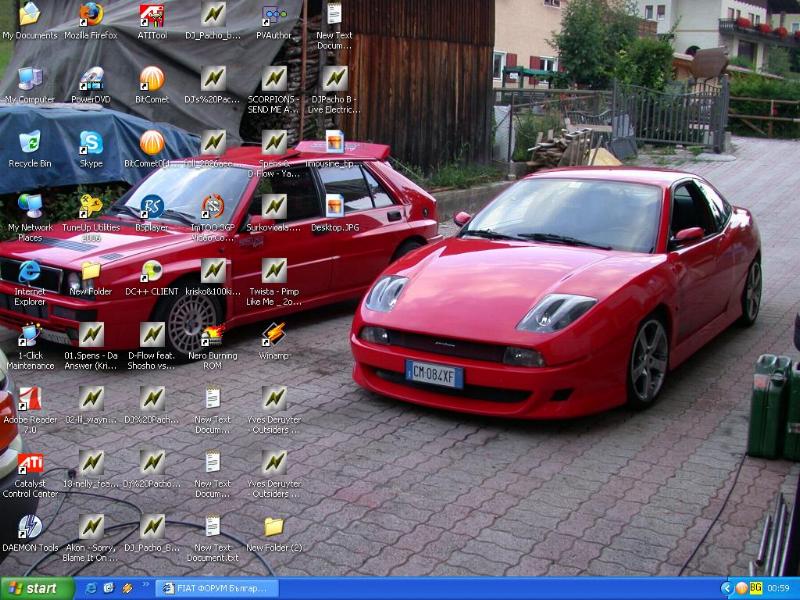The height and width of the screenshot is (600, 800).
Task: Select the Winamp desktop icon
Action: coord(274,335)
